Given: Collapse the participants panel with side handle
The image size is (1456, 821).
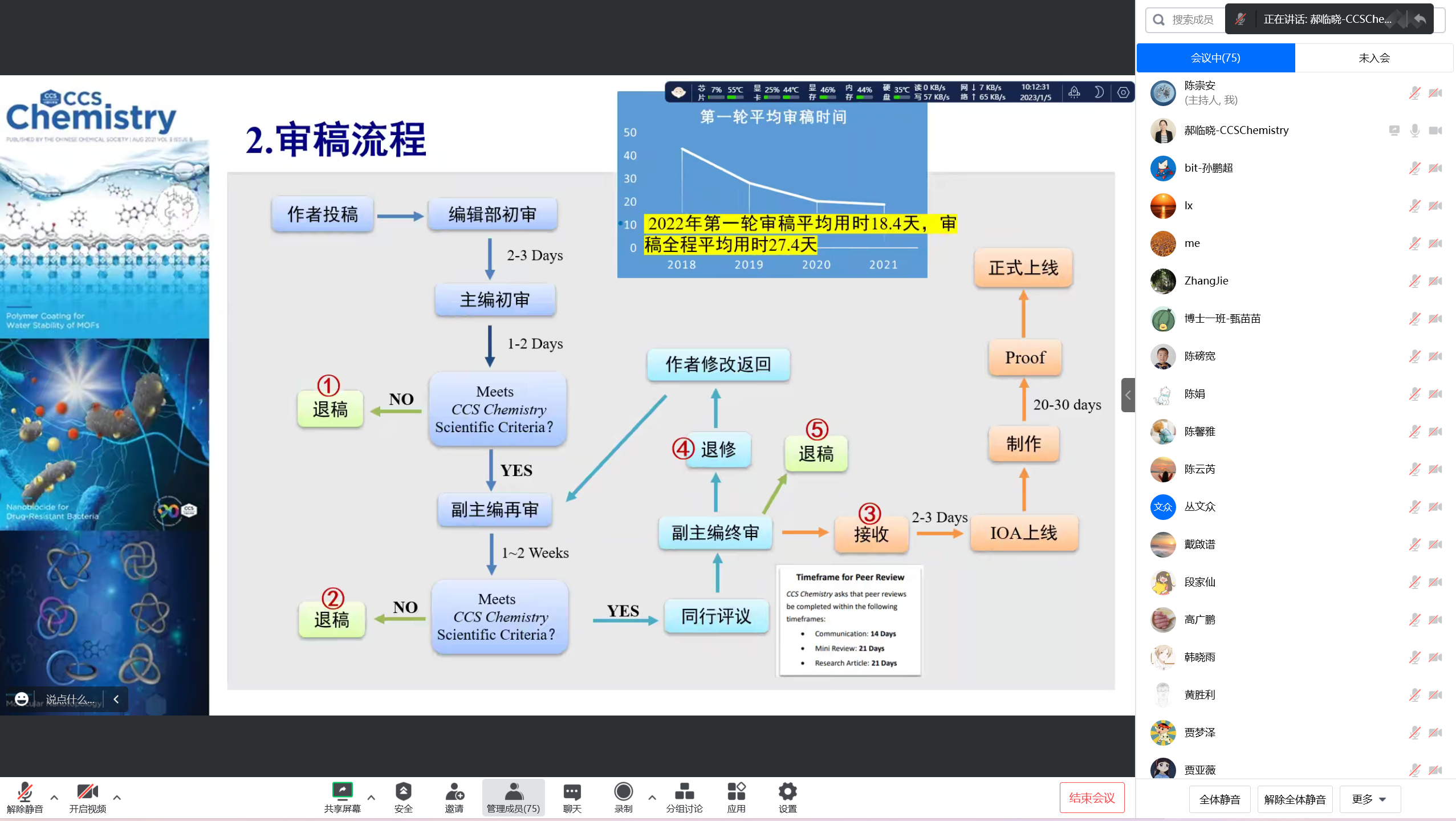Looking at the screenshot, I should pyautogui.click(x=1128, y=395).
